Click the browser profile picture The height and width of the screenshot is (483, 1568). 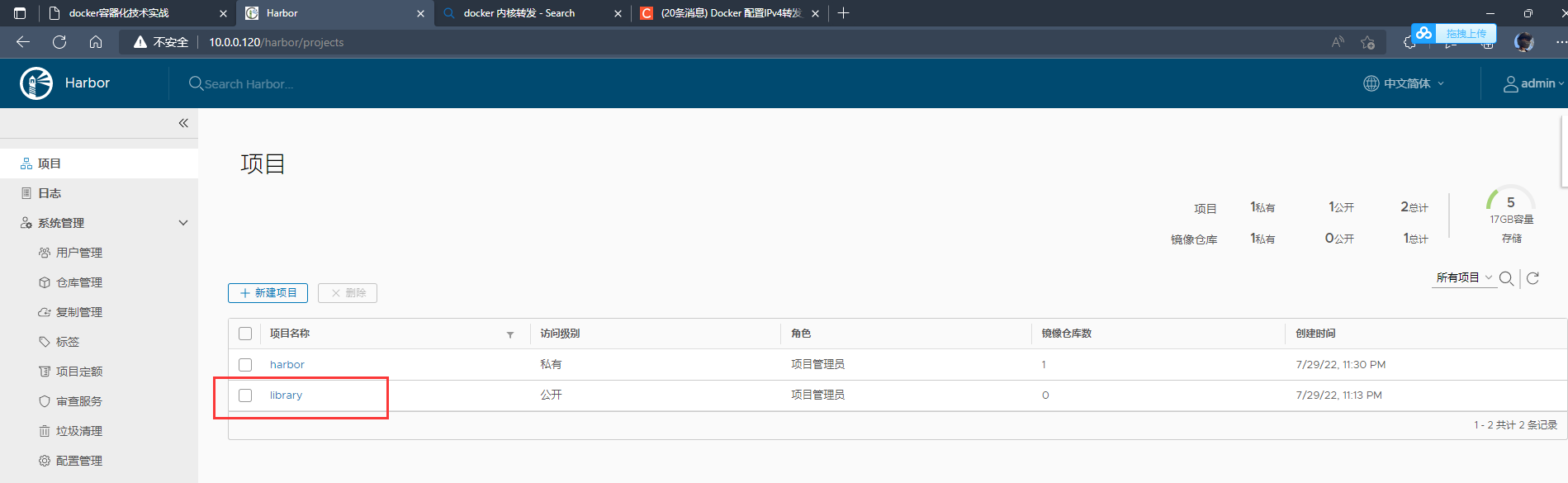click(x=1524, y=42)
